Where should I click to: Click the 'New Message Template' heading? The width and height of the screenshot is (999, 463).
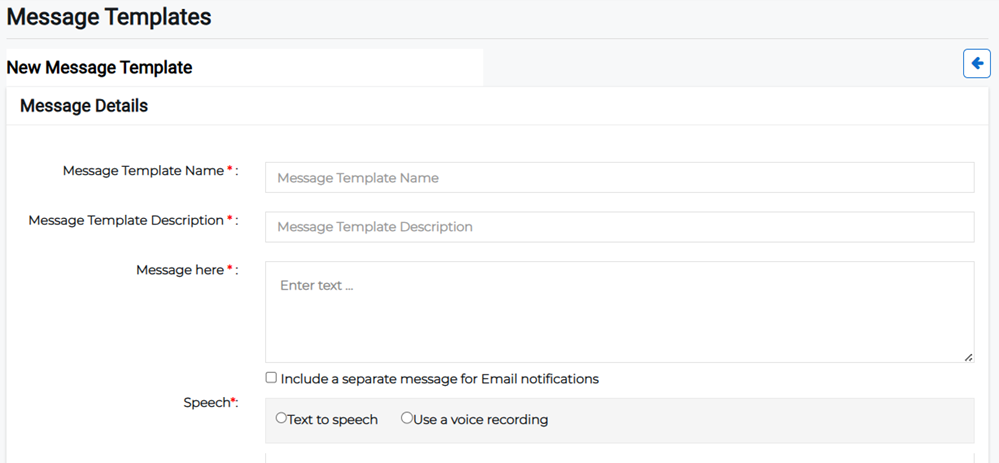tap(99, 67)
